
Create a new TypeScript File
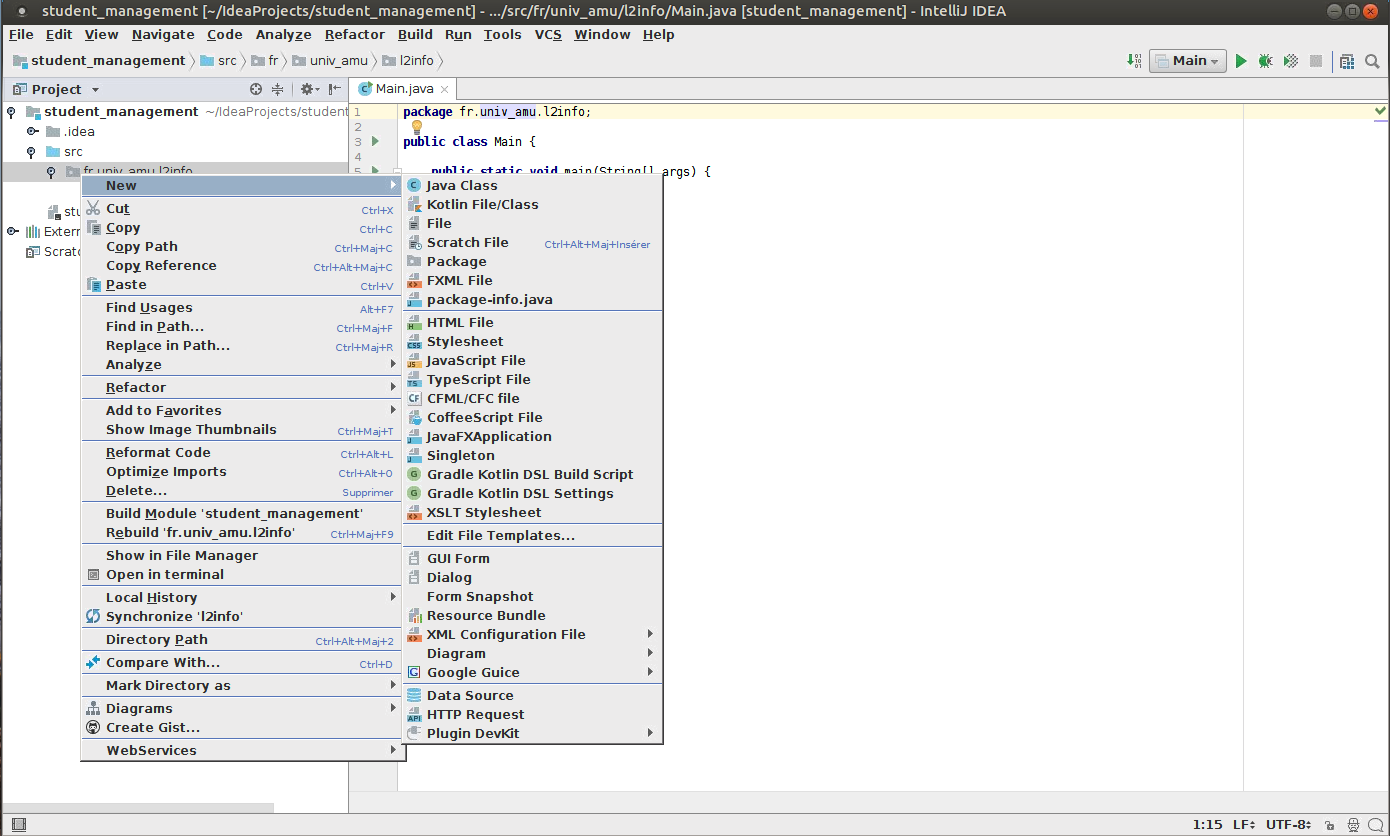(x=532, y=379)
